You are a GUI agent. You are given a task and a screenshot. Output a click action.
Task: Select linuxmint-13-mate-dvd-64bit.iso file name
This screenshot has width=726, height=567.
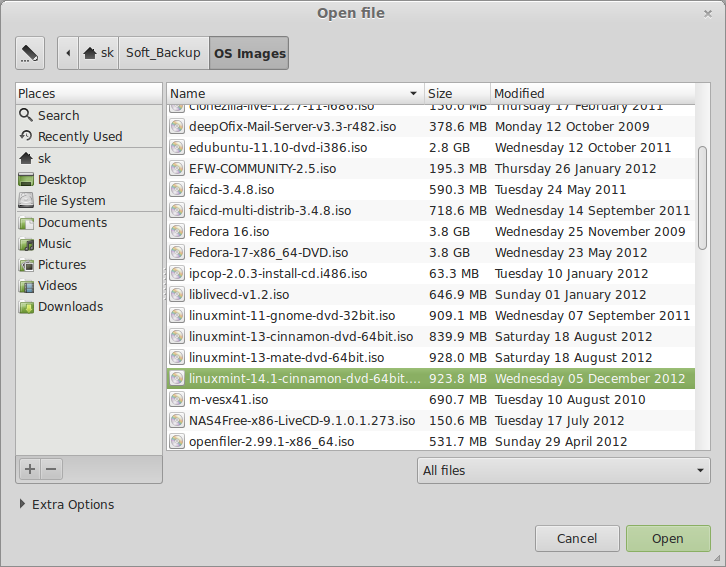(x=287, y=357)
